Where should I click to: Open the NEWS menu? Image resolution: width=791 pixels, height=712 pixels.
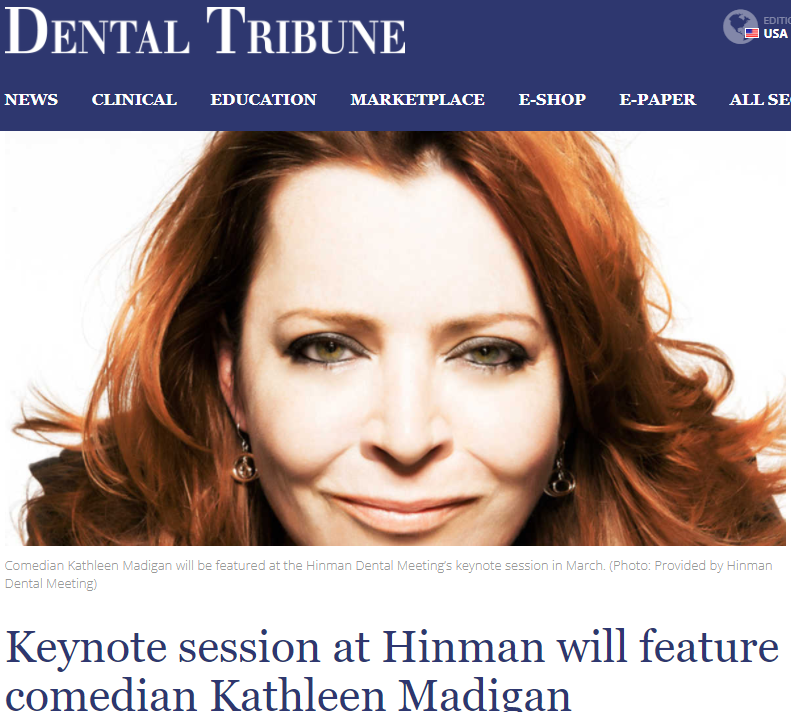(x=31, y=99)
